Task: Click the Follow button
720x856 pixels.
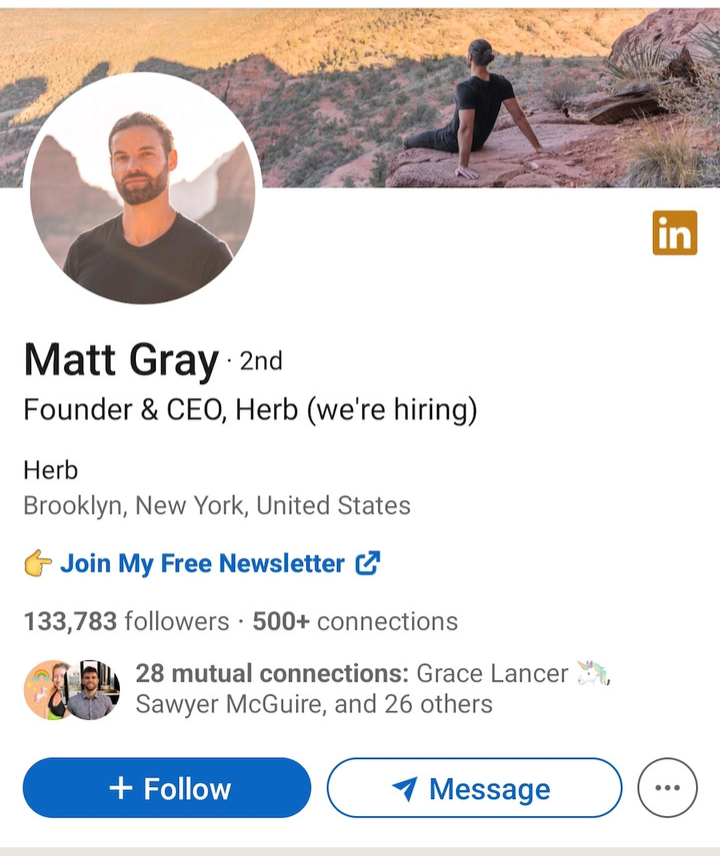Action: tap(167, 787)
